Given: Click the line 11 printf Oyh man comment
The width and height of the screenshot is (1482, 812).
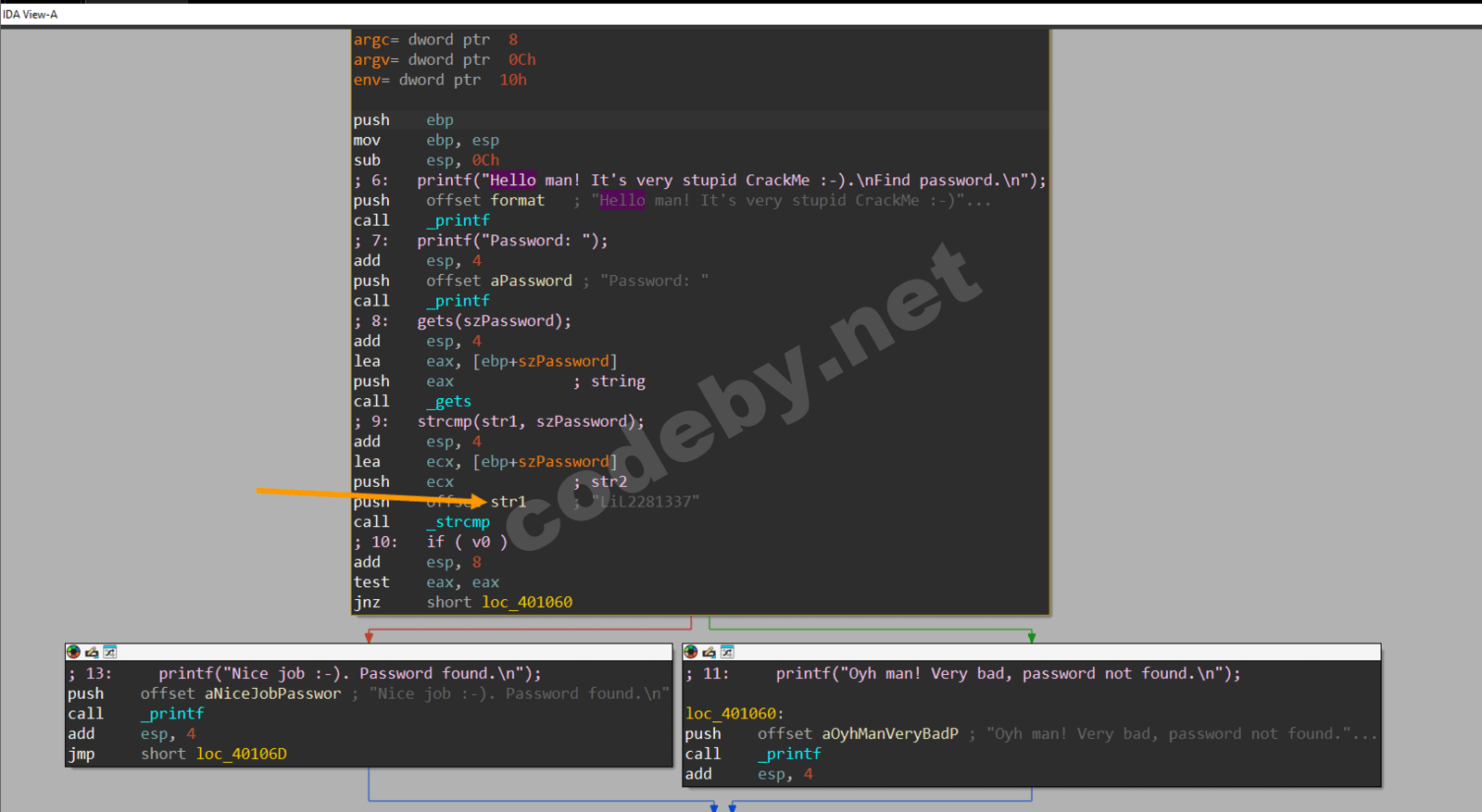Looking at the screenshot, I should 963,674.
